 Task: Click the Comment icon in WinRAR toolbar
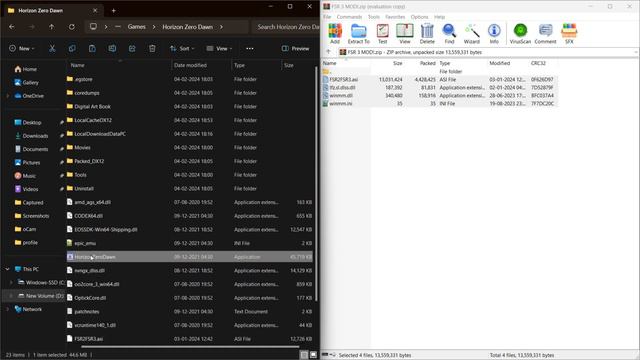coord(545,33)
